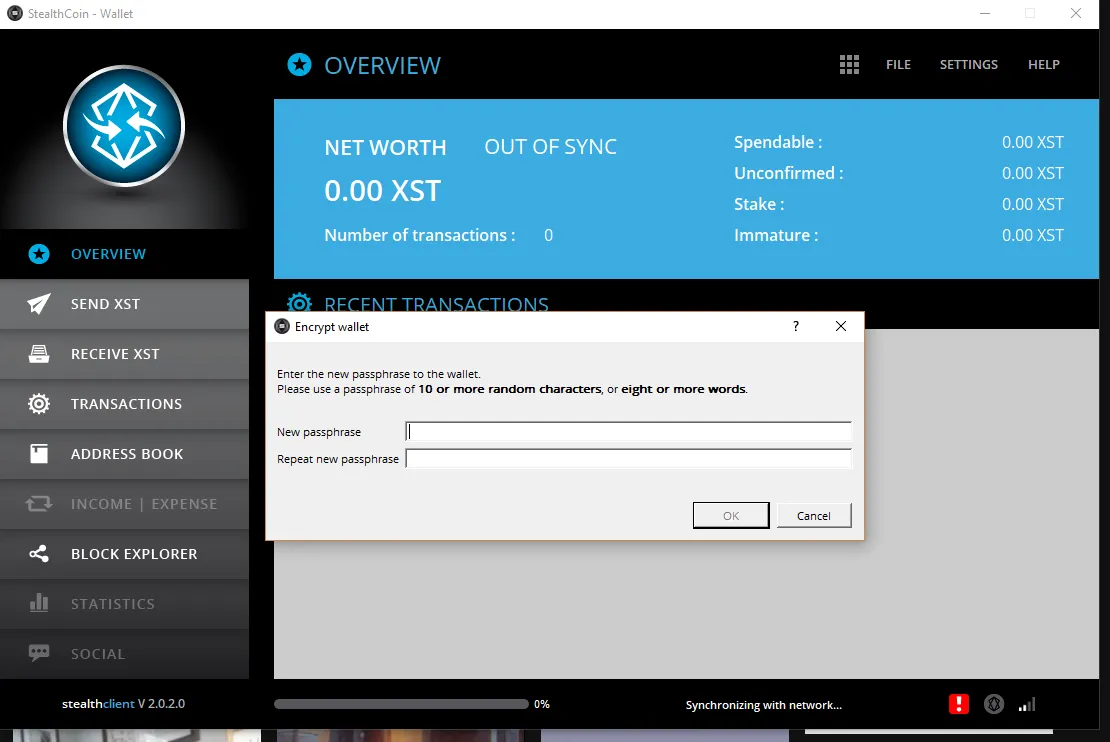Click the 'stealthclient V 2.0.2.0' version label
The height and width of the screenshot is (742, 1110).
pyautogui.click(x=123, y=704)
